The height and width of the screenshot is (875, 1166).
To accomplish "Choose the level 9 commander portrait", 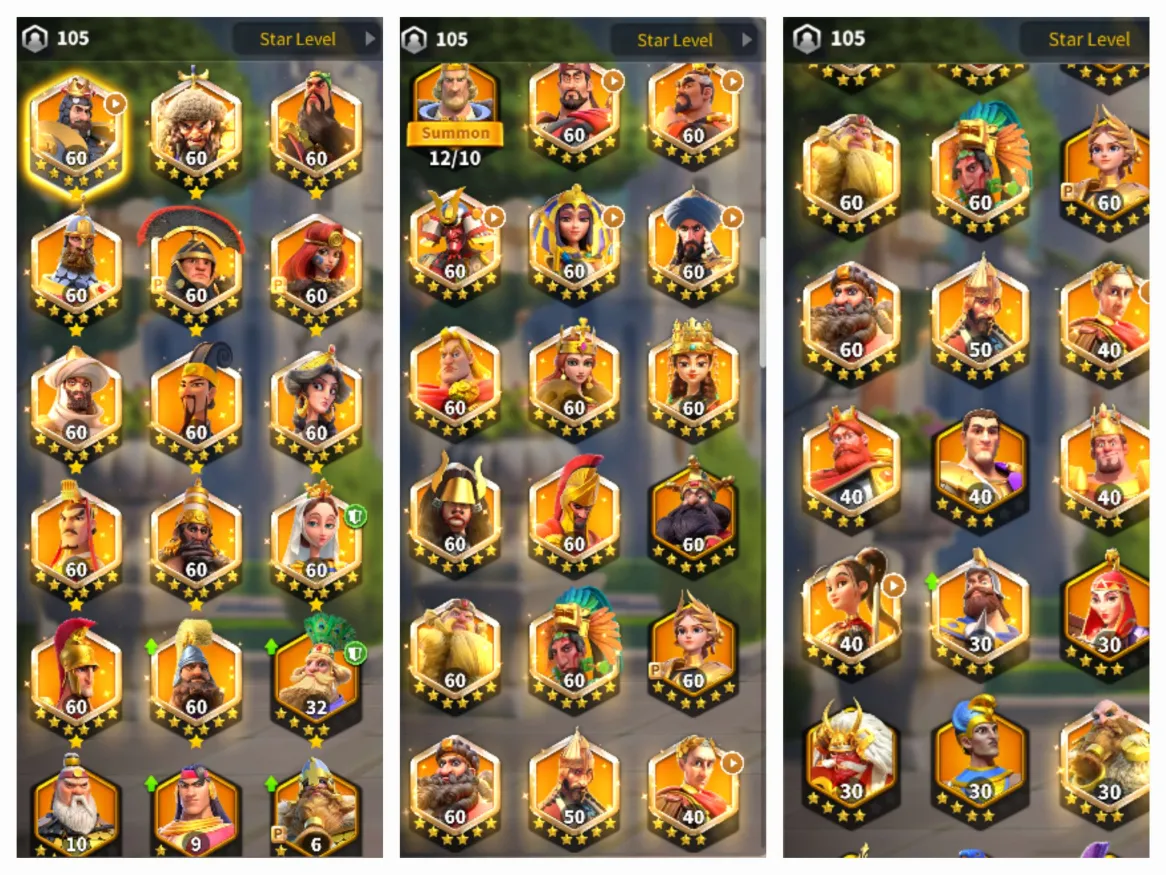I will tap(196, 810).
